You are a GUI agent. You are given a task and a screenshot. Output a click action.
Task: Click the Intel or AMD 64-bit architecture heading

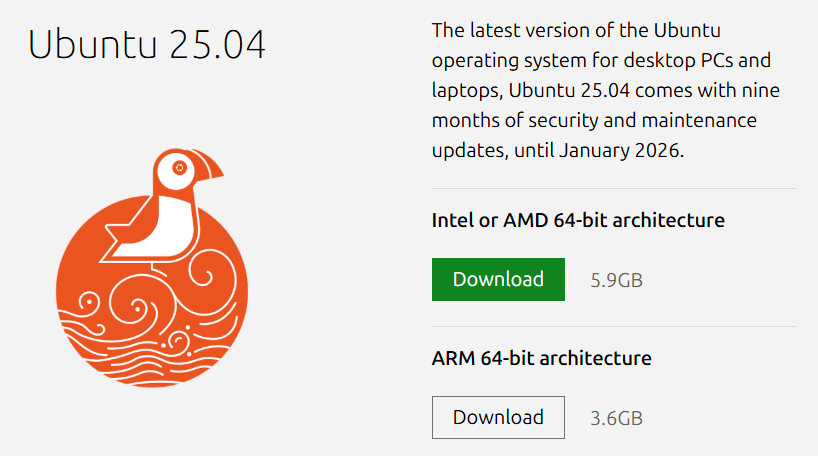578,220
